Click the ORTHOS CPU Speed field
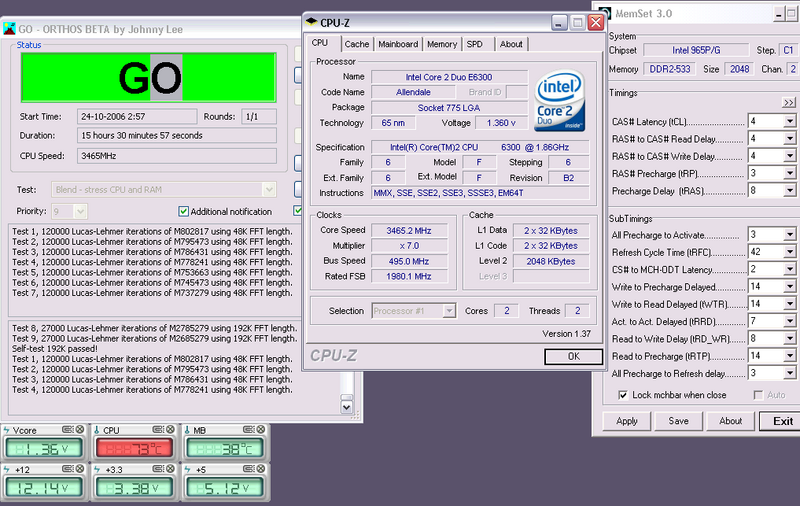The height and width of the screenshot is (506, 800). (x=177, y=156)
